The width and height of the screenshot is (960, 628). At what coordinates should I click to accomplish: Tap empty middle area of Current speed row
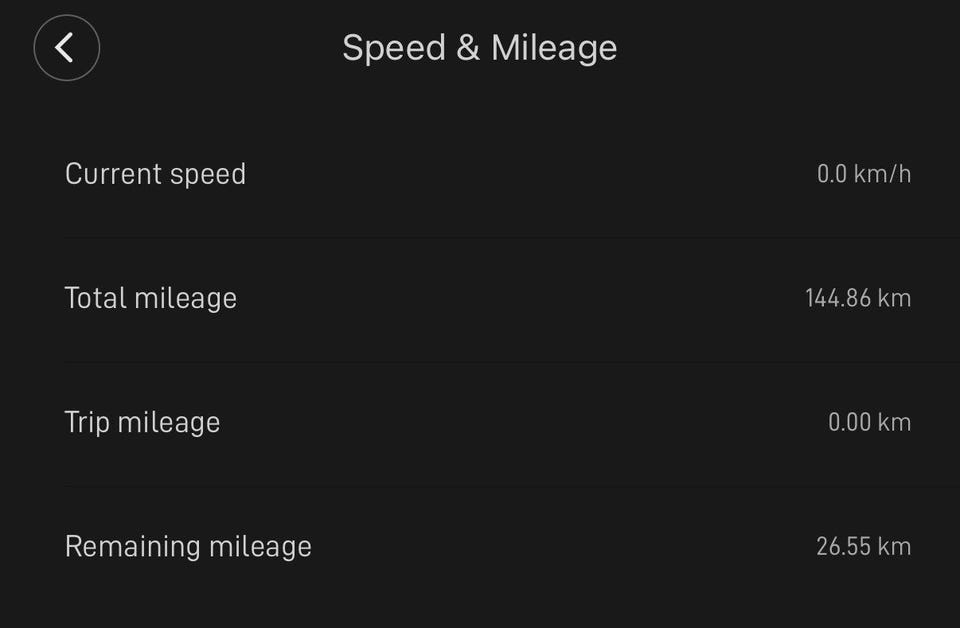click(x=520, y=174)
